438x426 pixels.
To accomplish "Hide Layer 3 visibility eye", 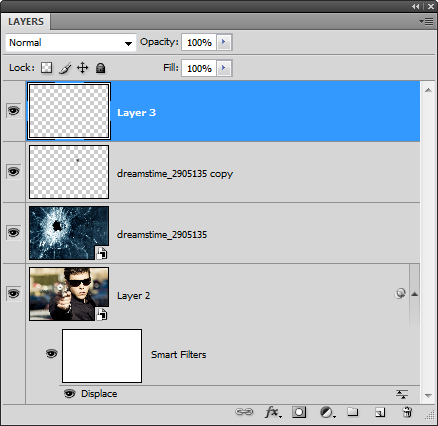I will (x=14, y=111).
